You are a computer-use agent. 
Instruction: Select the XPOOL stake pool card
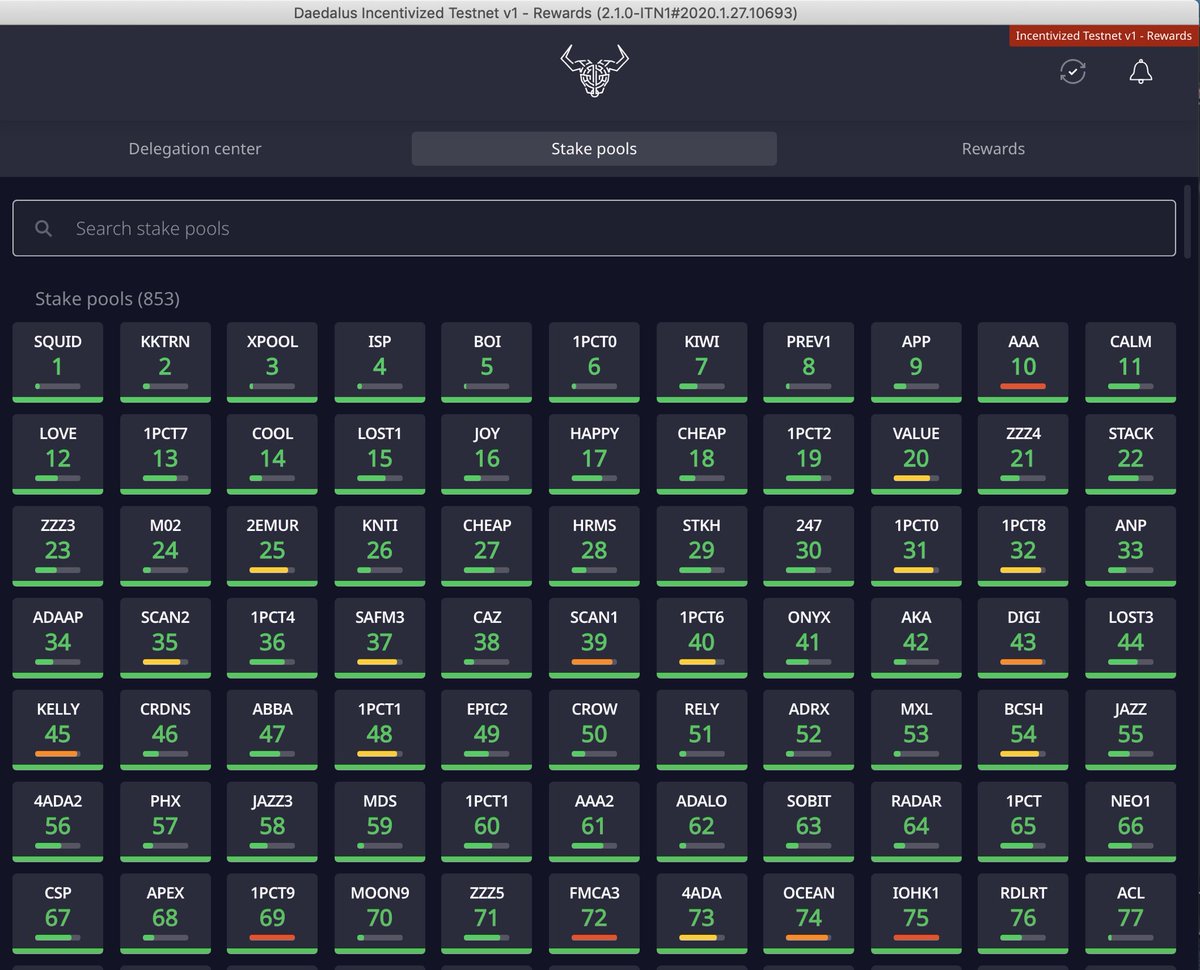(x=272, y=362)
